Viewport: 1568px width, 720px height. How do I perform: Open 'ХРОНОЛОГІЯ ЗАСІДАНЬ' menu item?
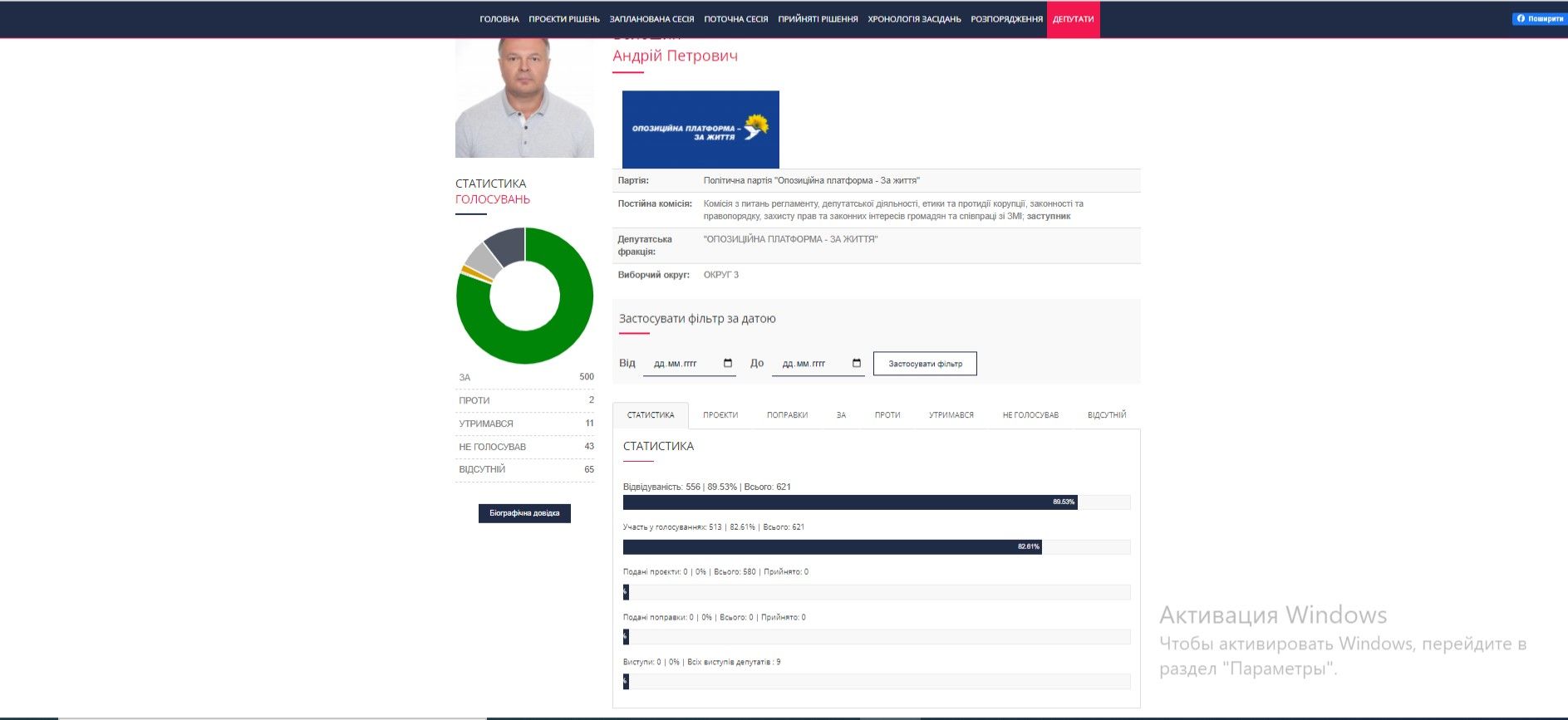(914, 19)
